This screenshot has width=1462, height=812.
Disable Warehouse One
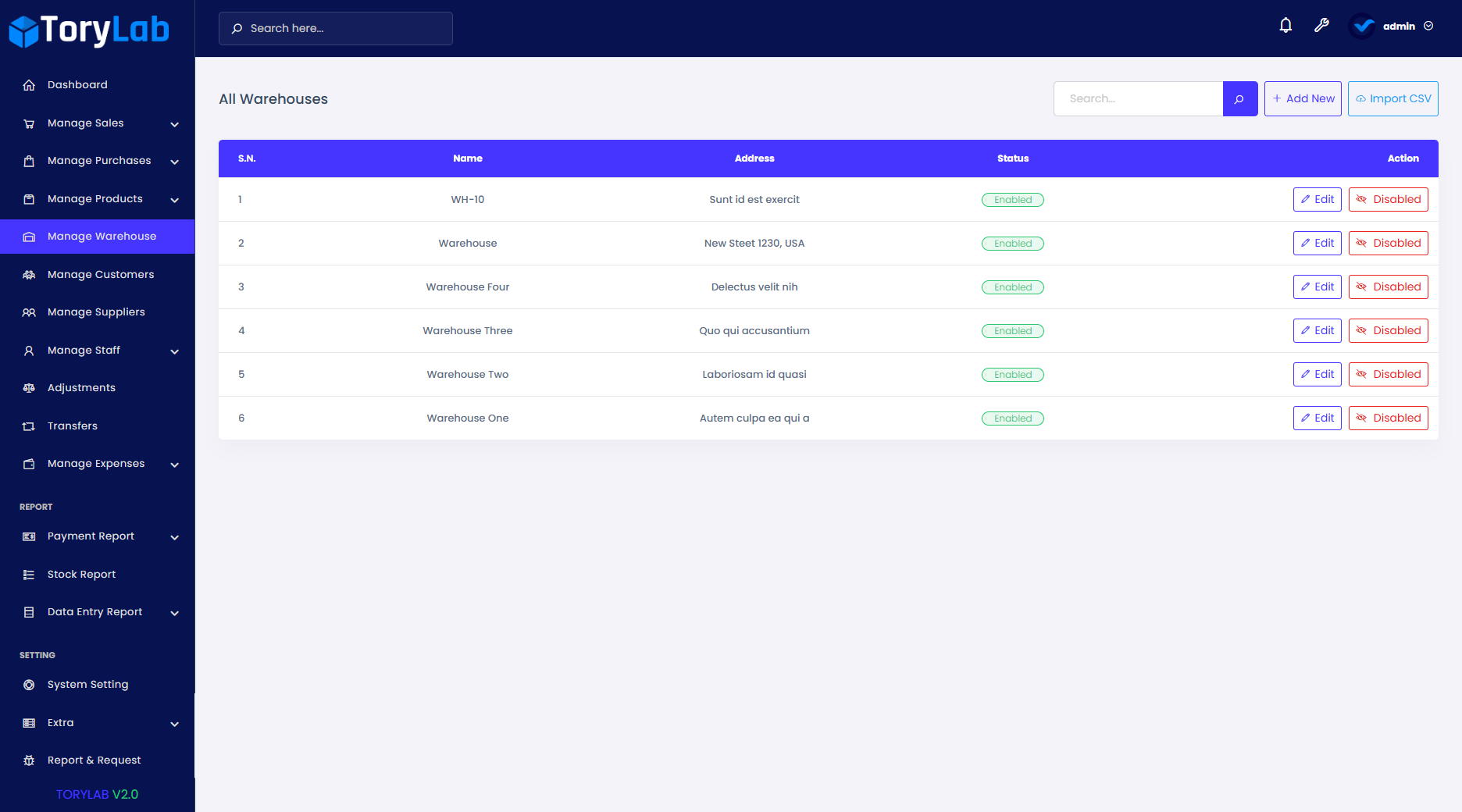1388,418
